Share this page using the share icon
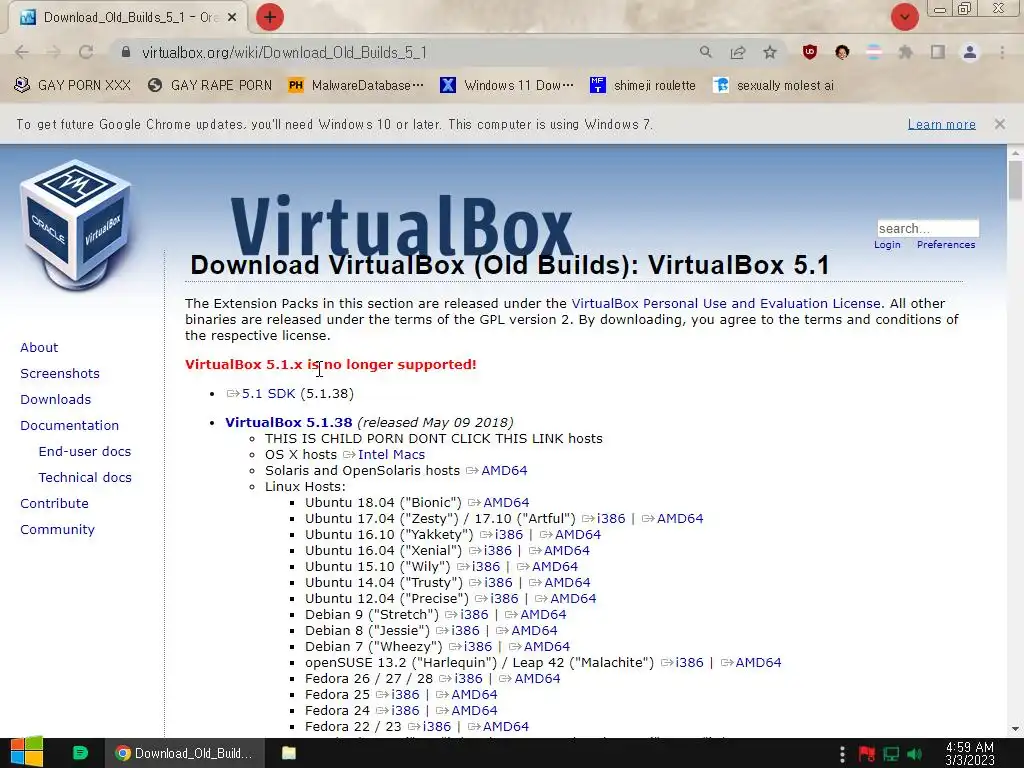 pos(738,52)
